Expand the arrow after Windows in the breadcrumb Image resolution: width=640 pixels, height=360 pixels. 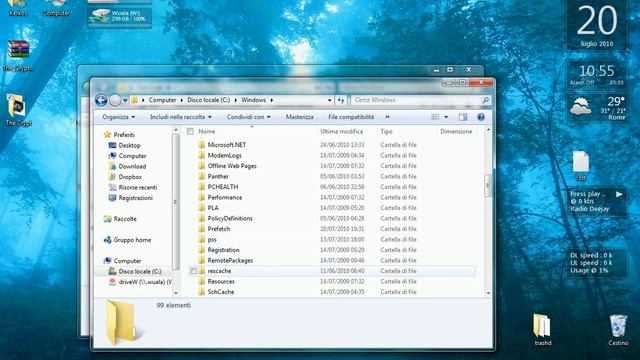272,100
